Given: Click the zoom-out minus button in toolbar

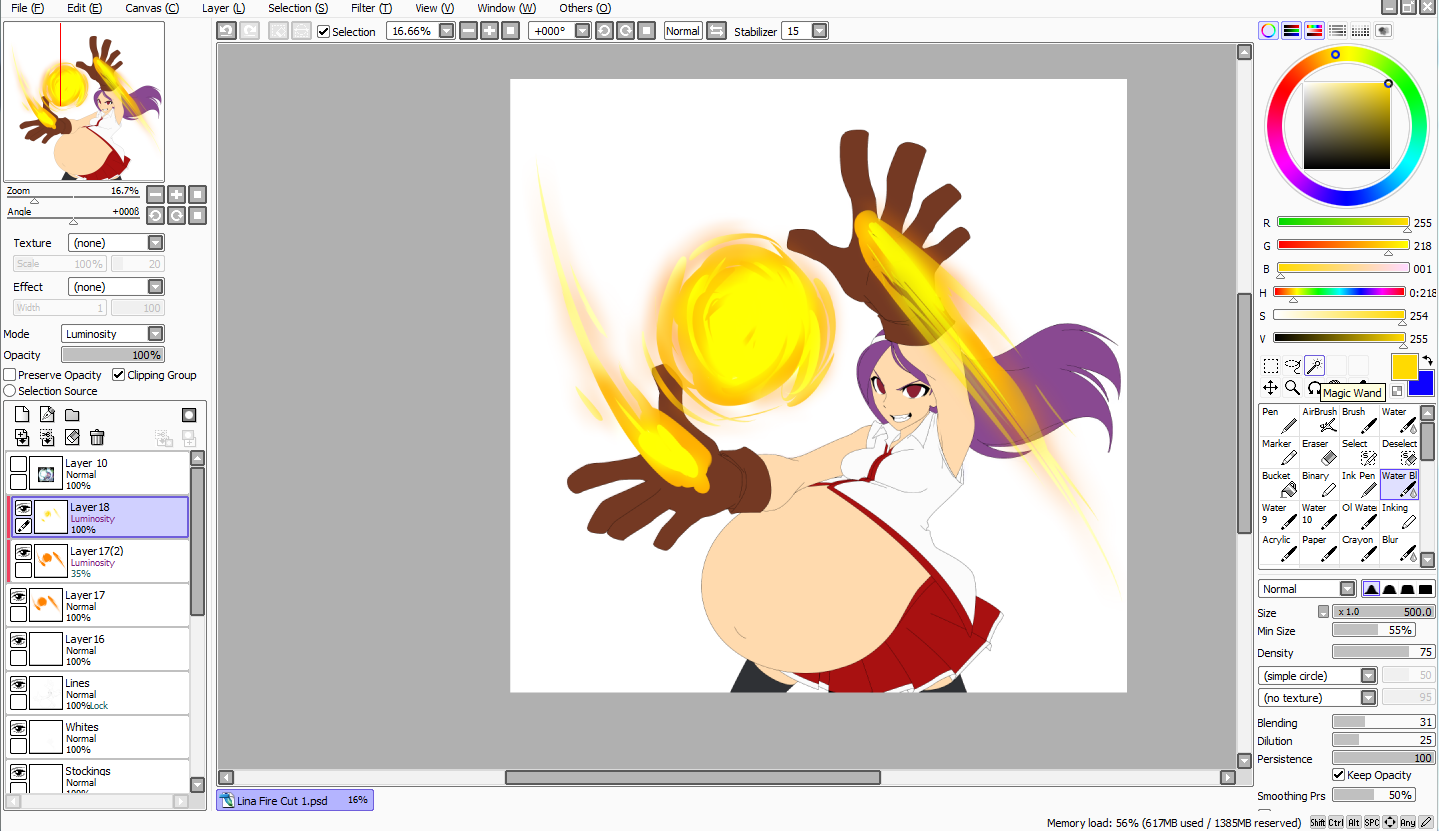Looking at the screenshot, I should point(468,31).
